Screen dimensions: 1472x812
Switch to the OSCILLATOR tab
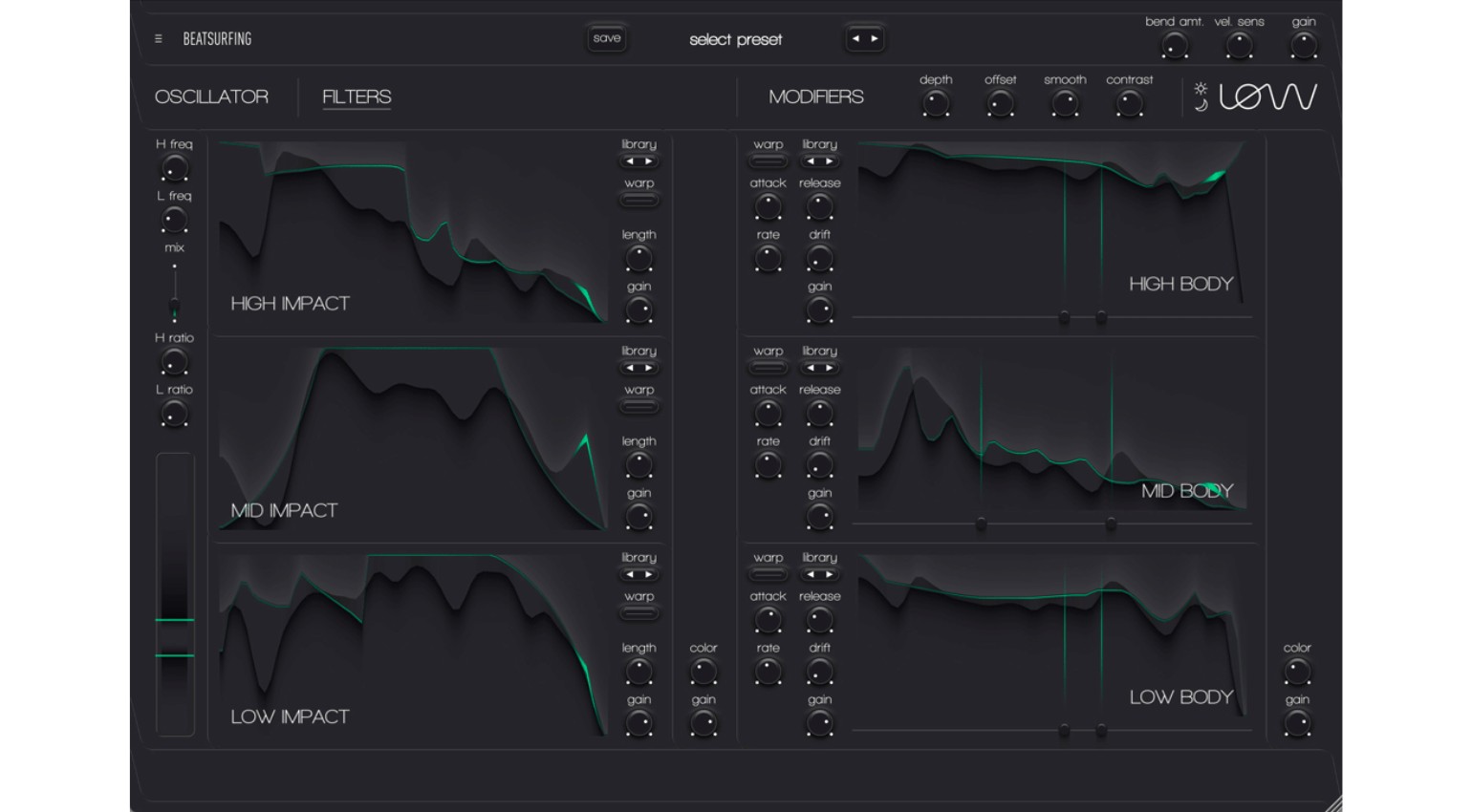(x=211, y=96)
